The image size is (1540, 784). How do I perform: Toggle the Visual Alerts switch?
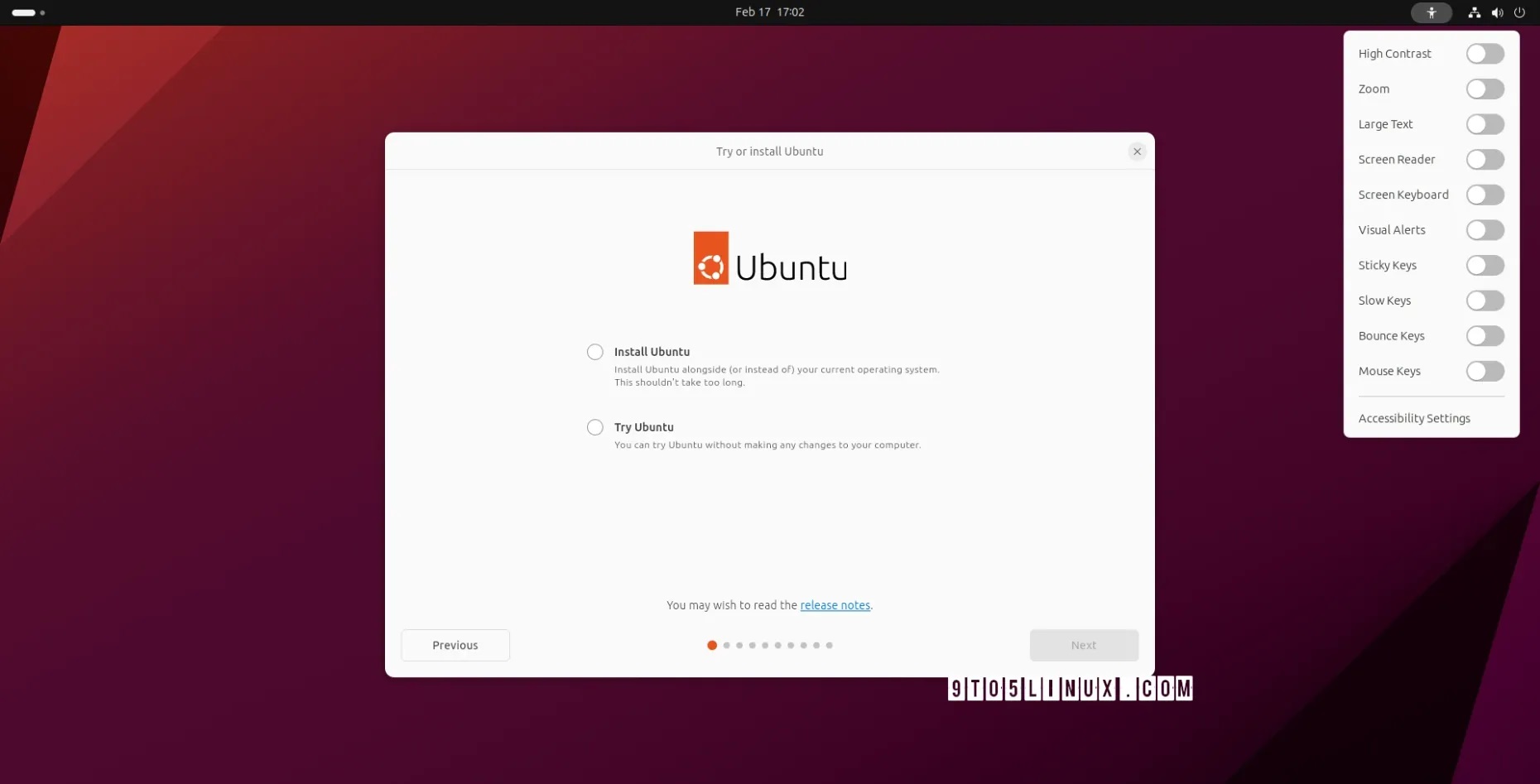click(x=1485, y=230)
